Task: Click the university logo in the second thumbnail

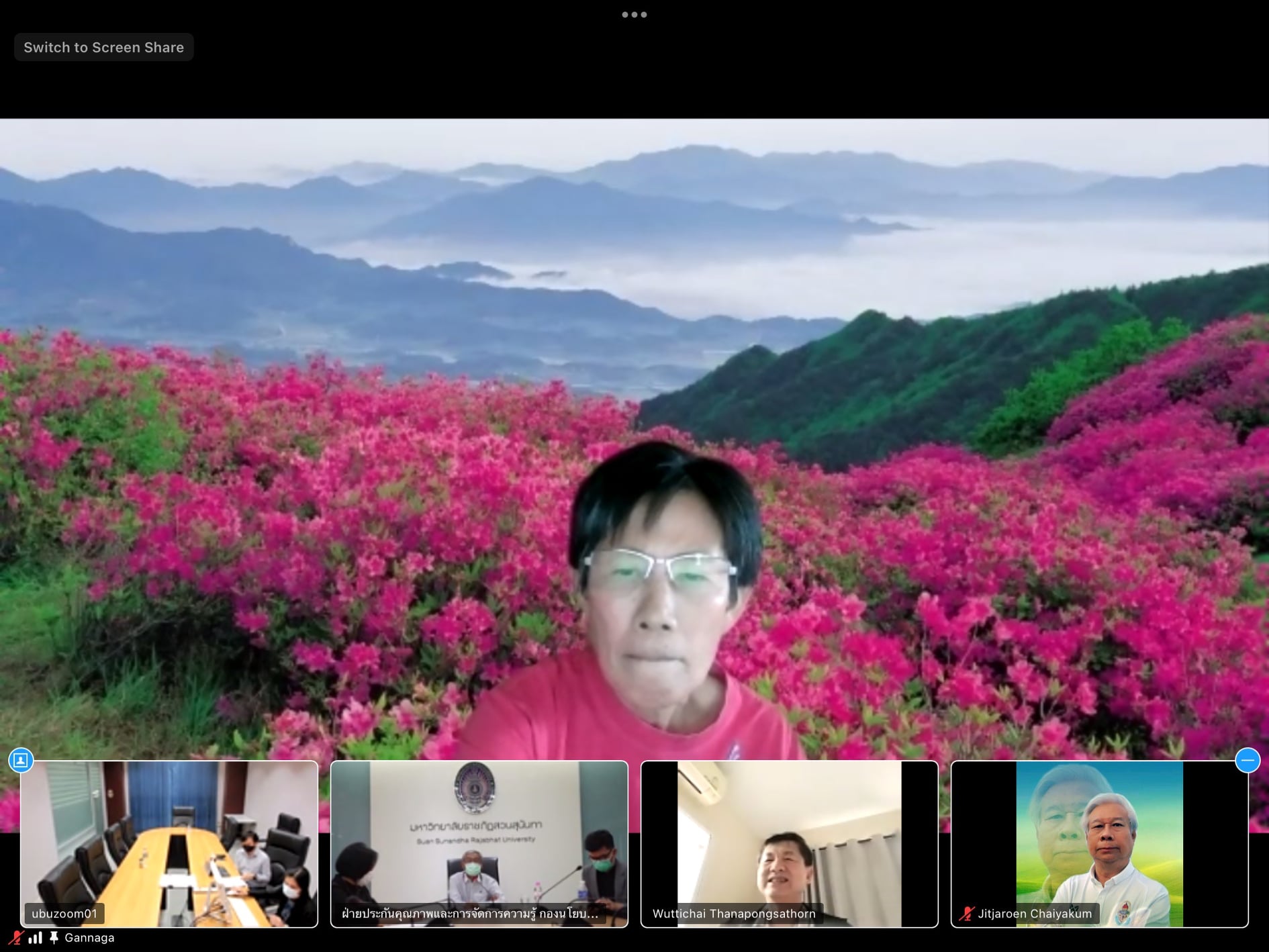Action: pyautogui.click(x=474, y=787)
